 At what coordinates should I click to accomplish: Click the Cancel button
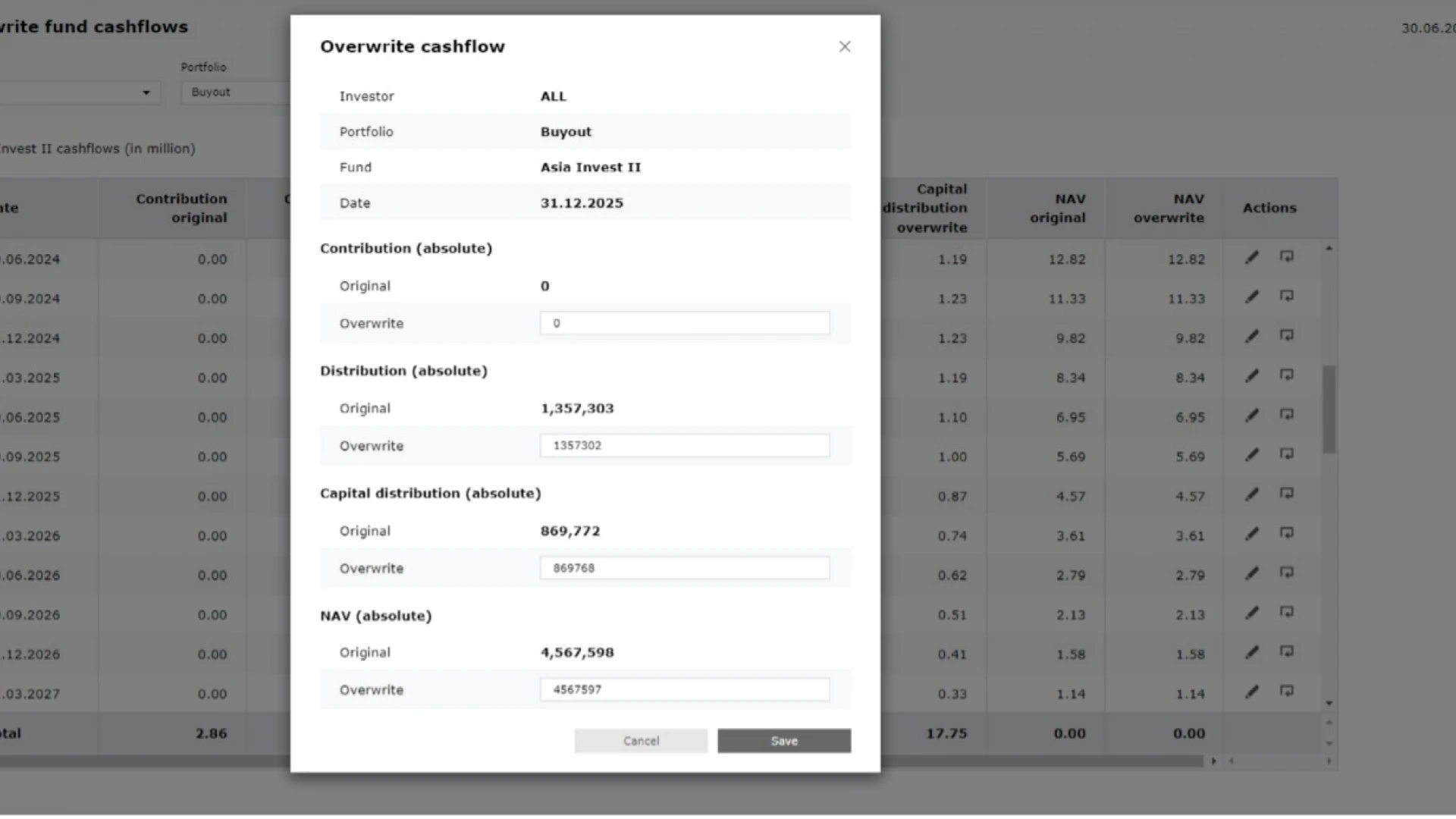pyautogui.click(x=641, y=741)
